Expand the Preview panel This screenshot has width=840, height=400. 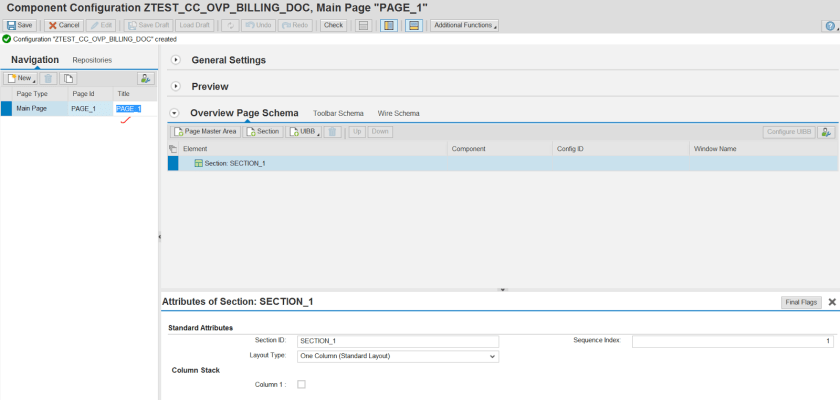tap(176, 86)
